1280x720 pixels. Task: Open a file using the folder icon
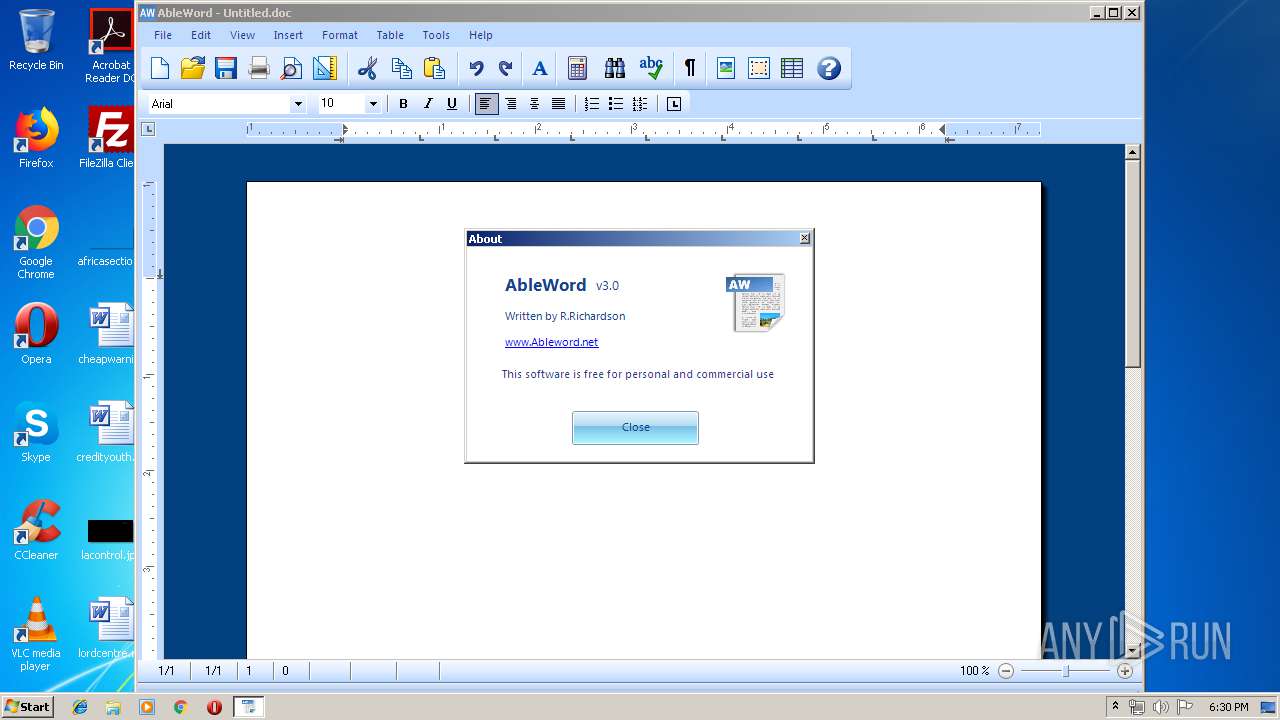[193, 68]
